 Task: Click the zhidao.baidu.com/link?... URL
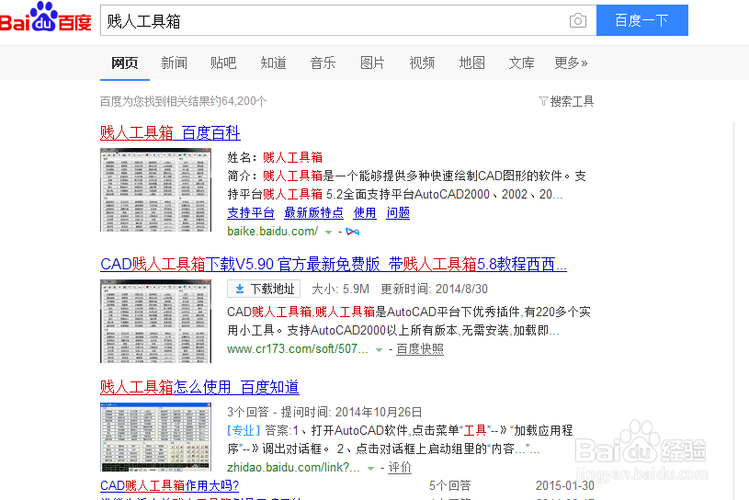[x=293, y=467]
